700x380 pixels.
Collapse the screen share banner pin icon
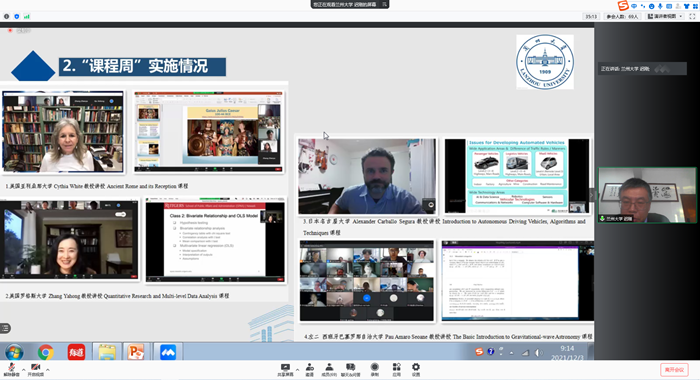[384, 4]
